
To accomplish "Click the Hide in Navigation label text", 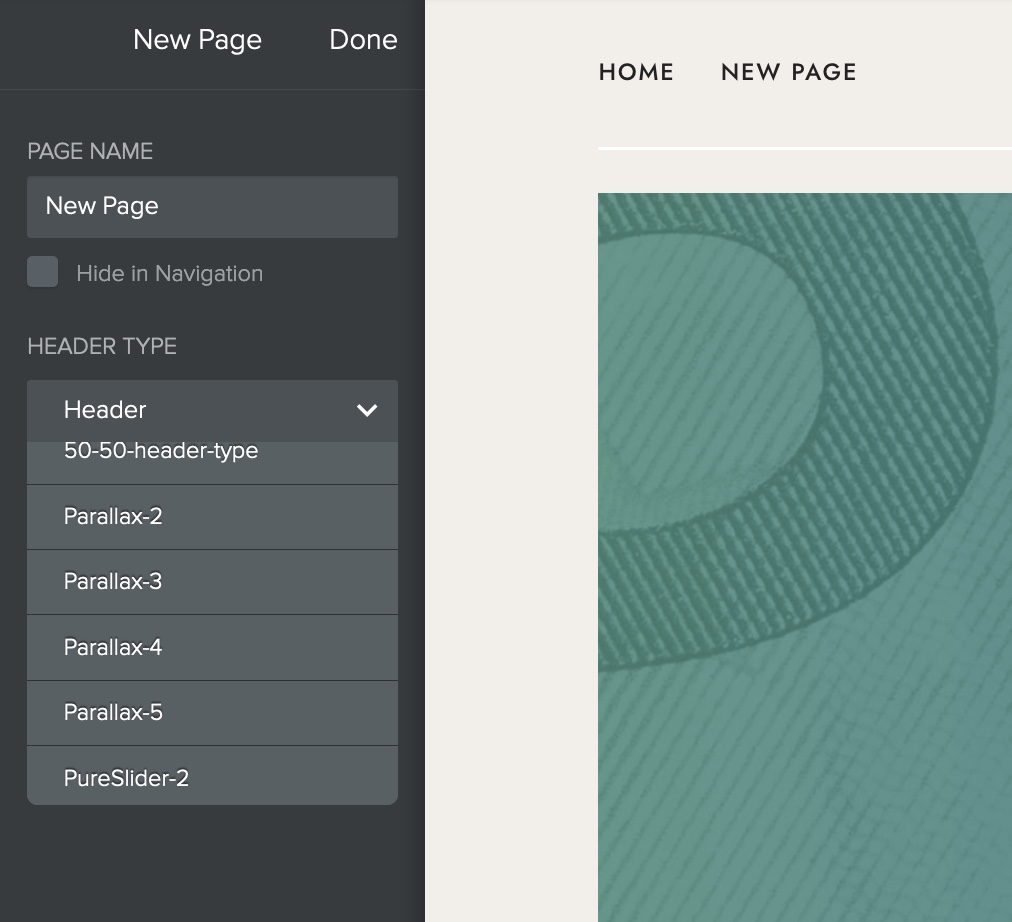I will [169, 274].
